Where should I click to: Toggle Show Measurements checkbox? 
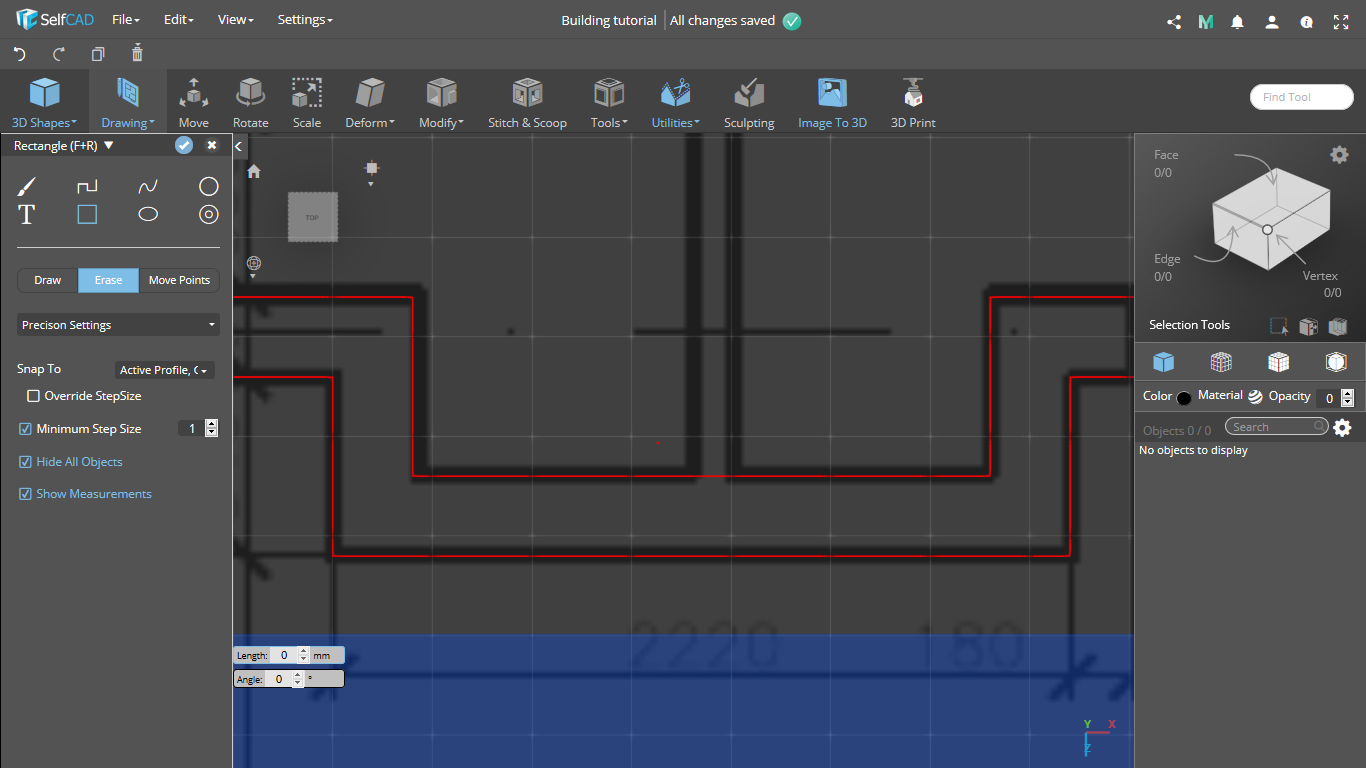pos(26,494)
